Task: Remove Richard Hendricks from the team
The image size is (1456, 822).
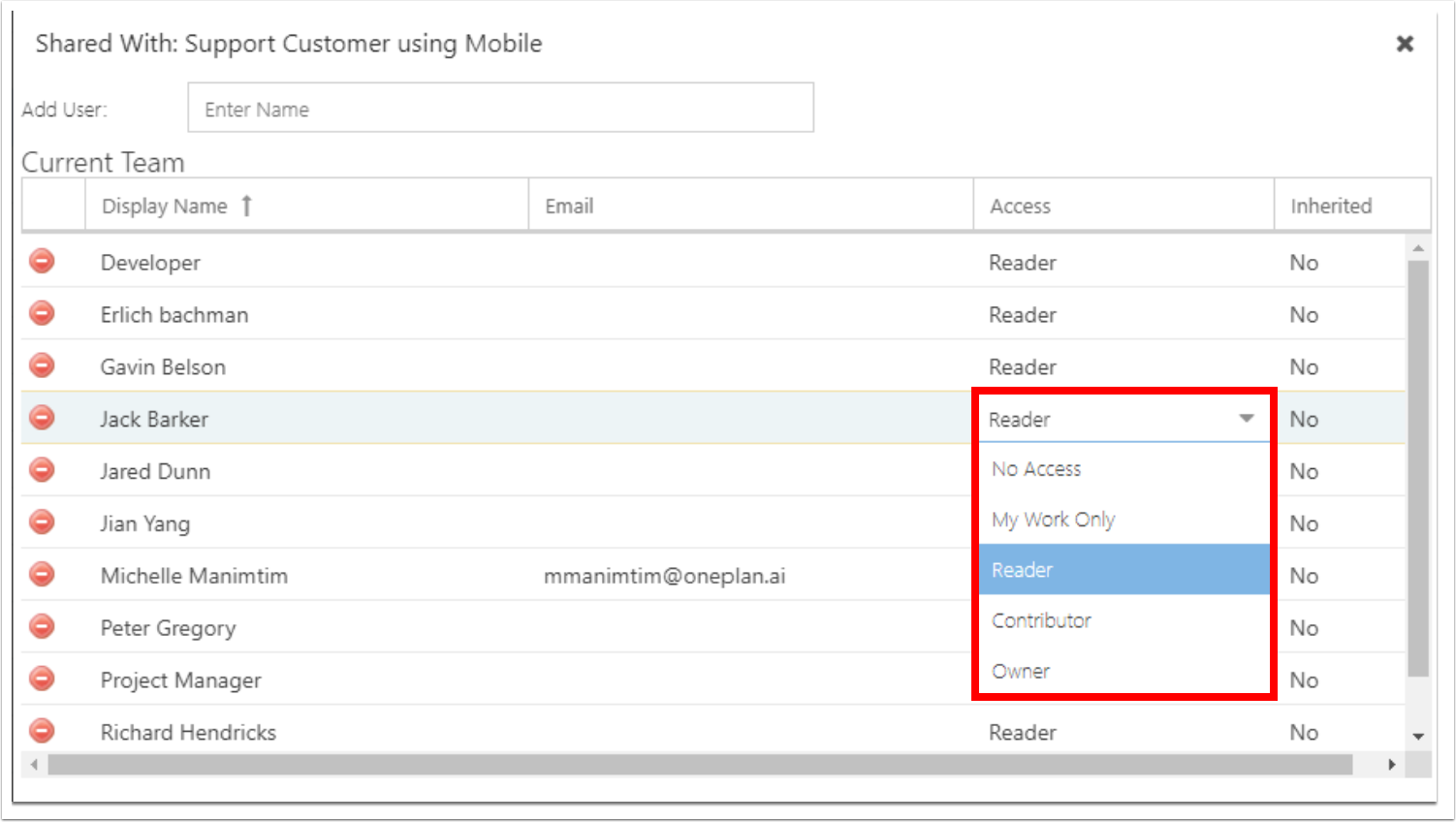Action: [x=42, y=731]
